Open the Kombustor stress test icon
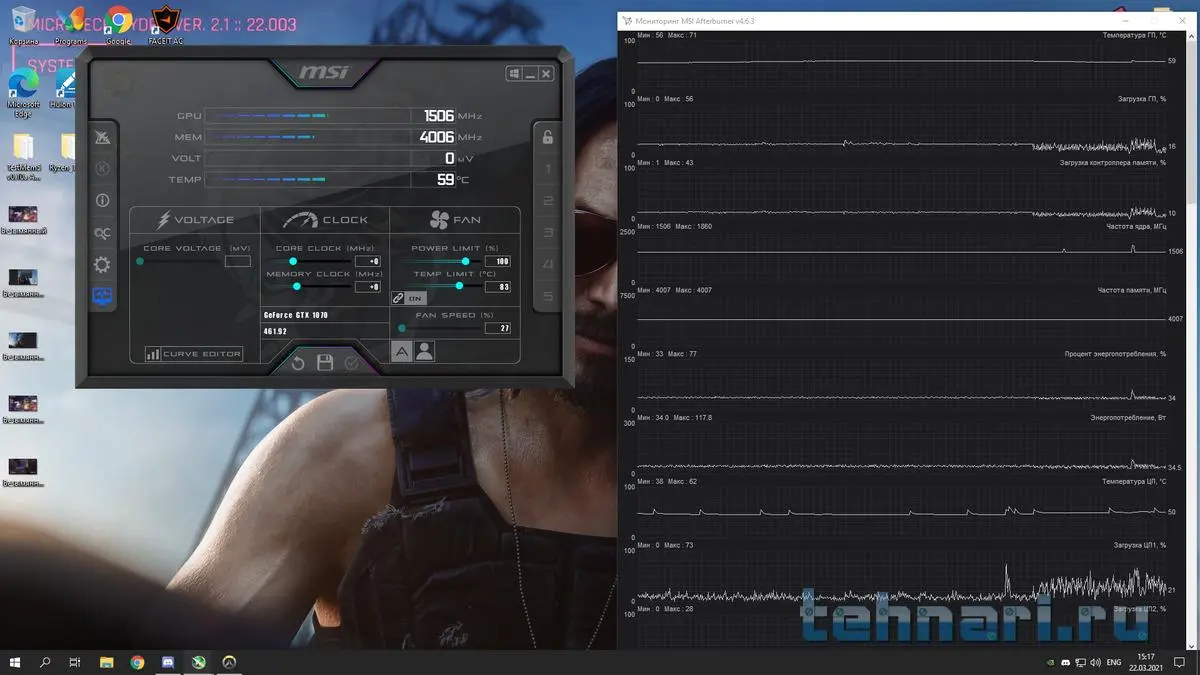The image size is (1200, 675). (x=102, y=169)
